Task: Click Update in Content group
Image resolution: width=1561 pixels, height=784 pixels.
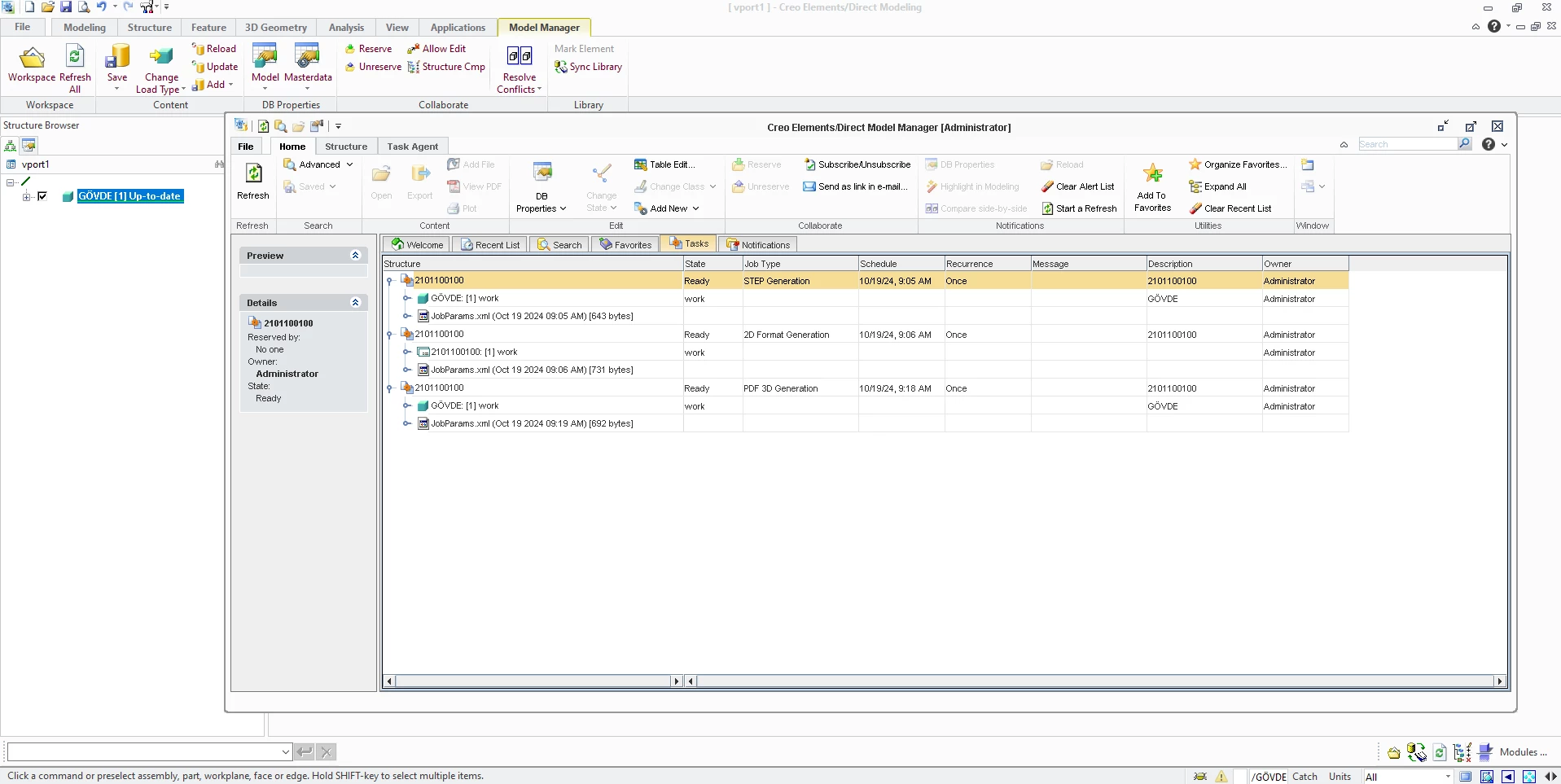Action: (x=215, y=67)
